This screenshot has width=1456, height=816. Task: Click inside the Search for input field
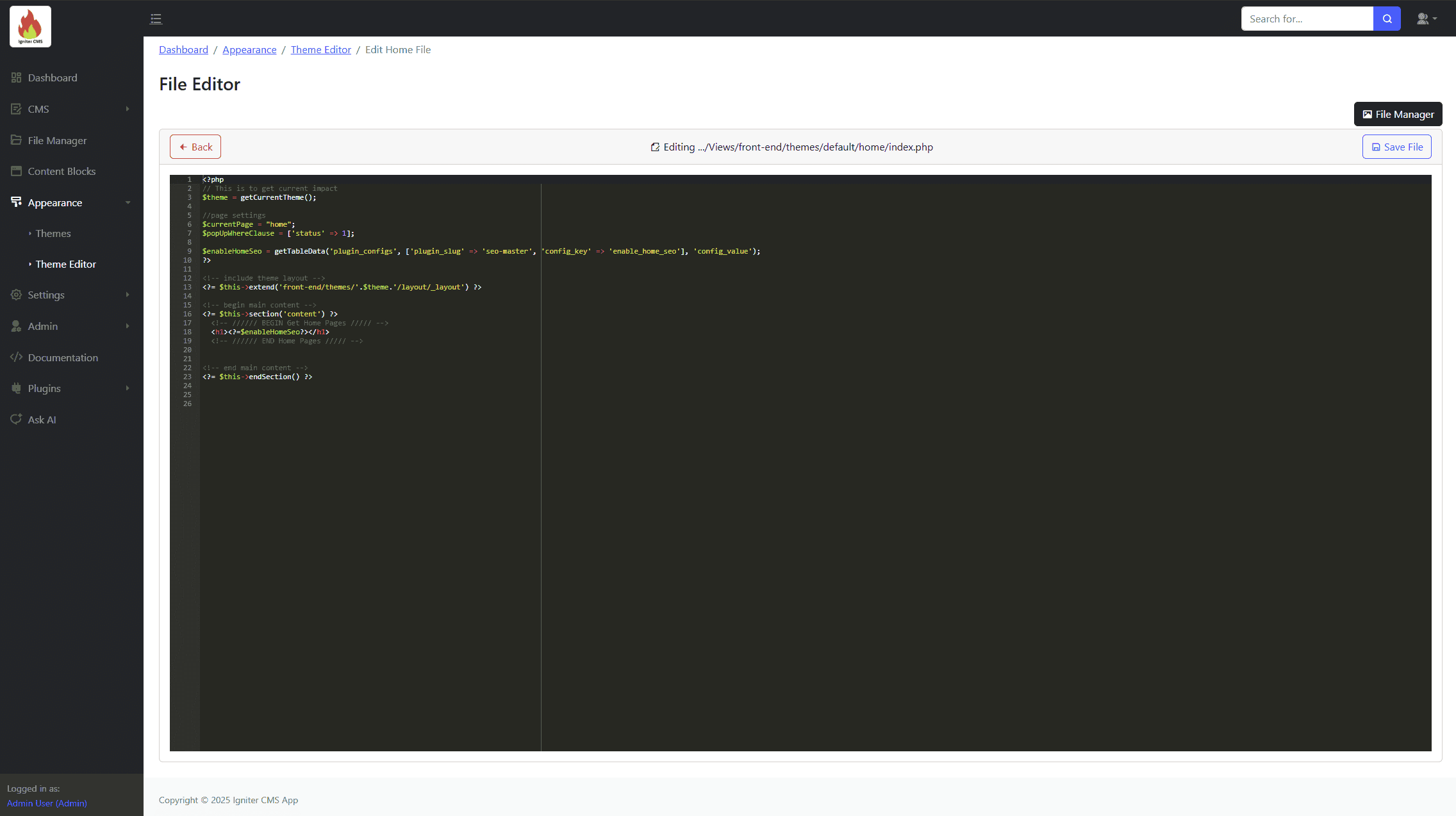click(1306, 19)
